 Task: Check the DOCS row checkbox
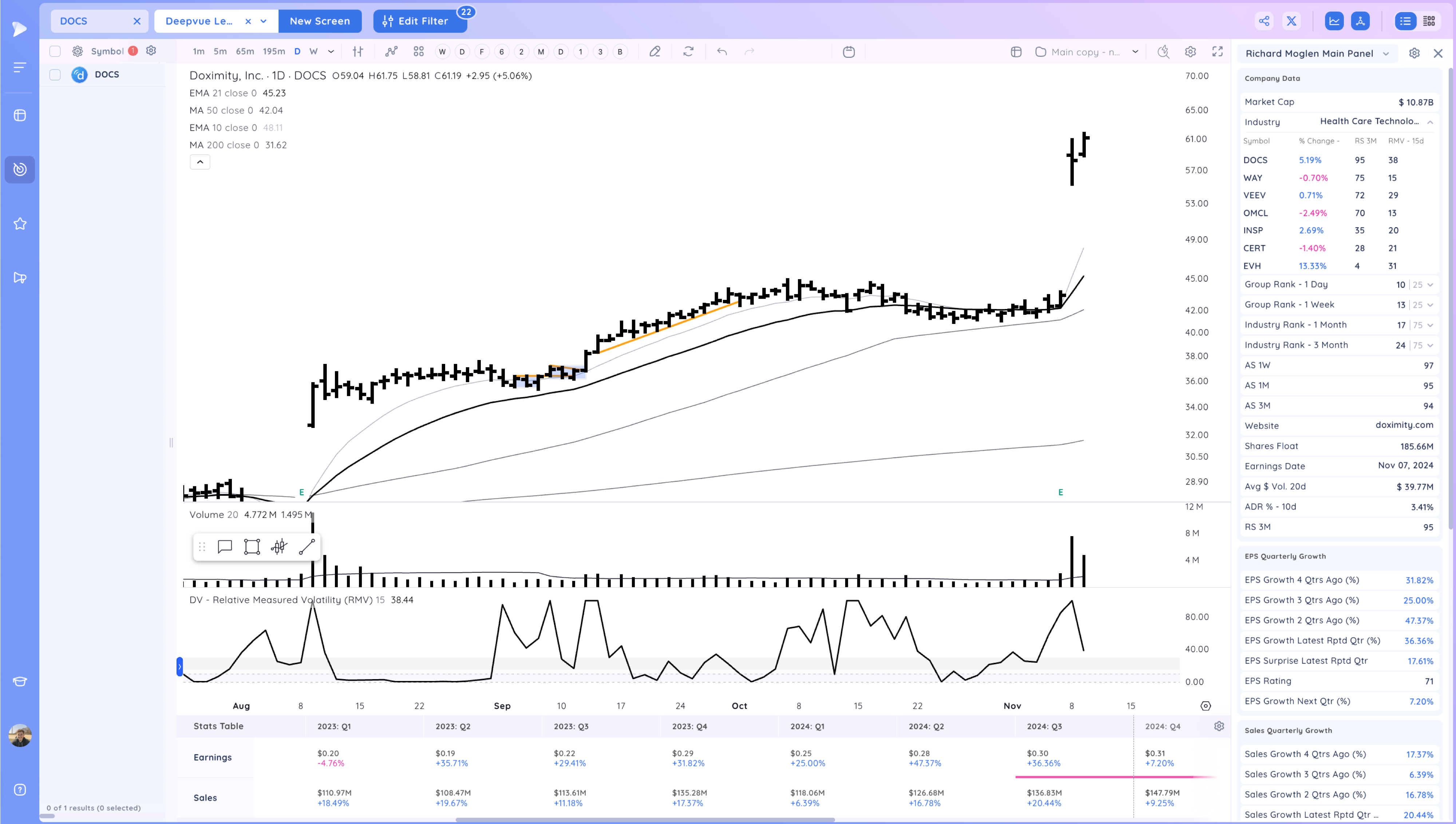(x=55, y=75)
